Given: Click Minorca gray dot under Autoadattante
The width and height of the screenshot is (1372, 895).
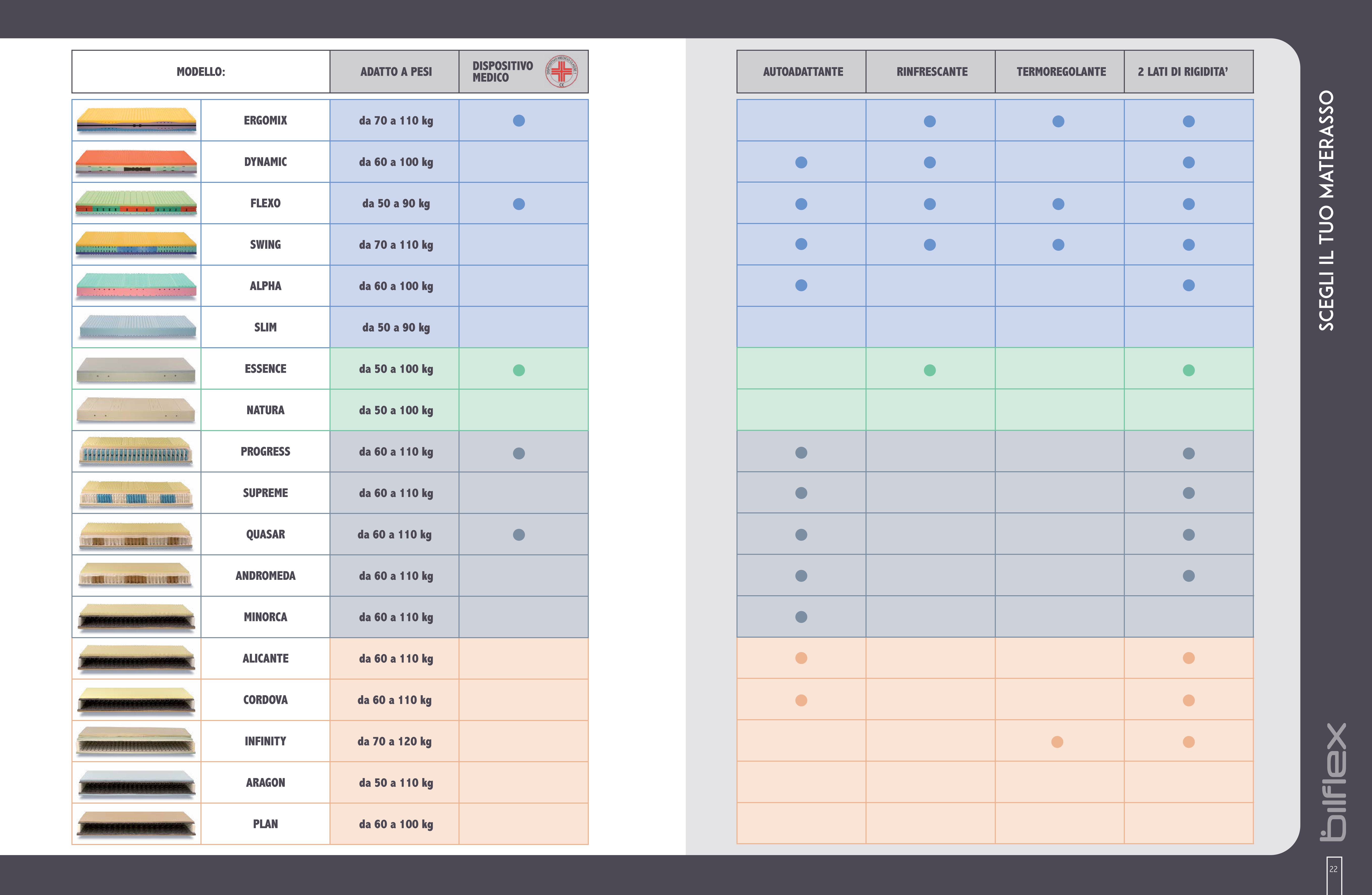Looking at the screenshot, I should click(x=801, y=617).
